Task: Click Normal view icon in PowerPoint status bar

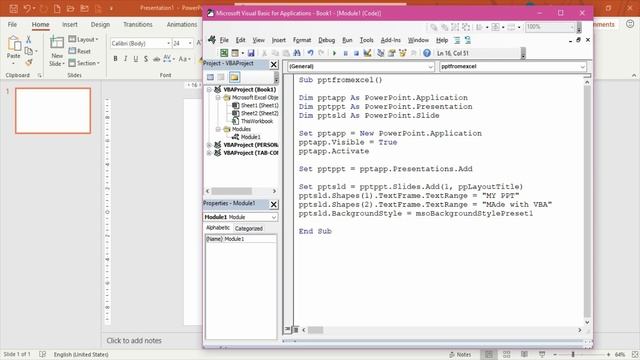Action: (489, 354)
